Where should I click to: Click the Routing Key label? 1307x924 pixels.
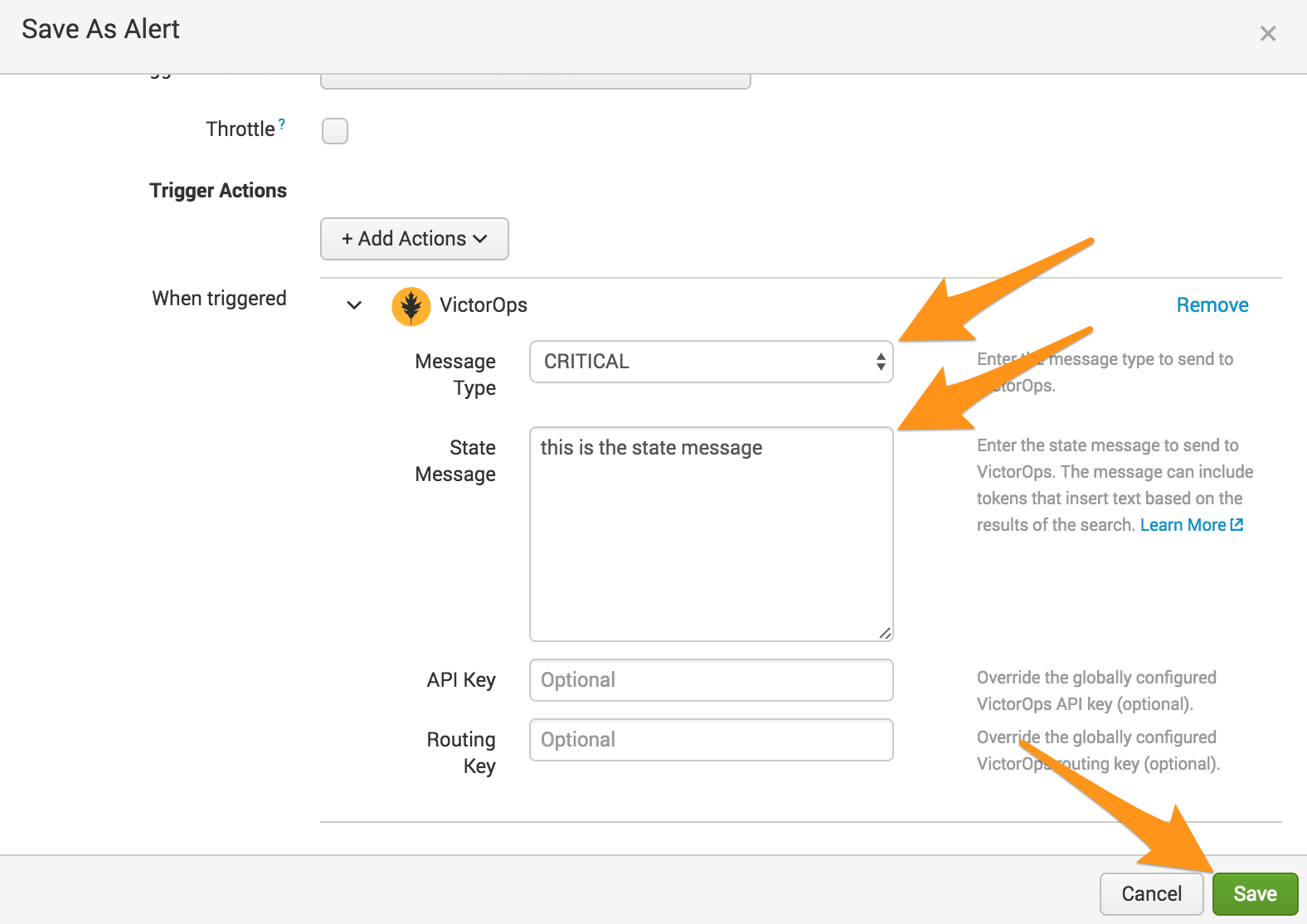[461, 753]
